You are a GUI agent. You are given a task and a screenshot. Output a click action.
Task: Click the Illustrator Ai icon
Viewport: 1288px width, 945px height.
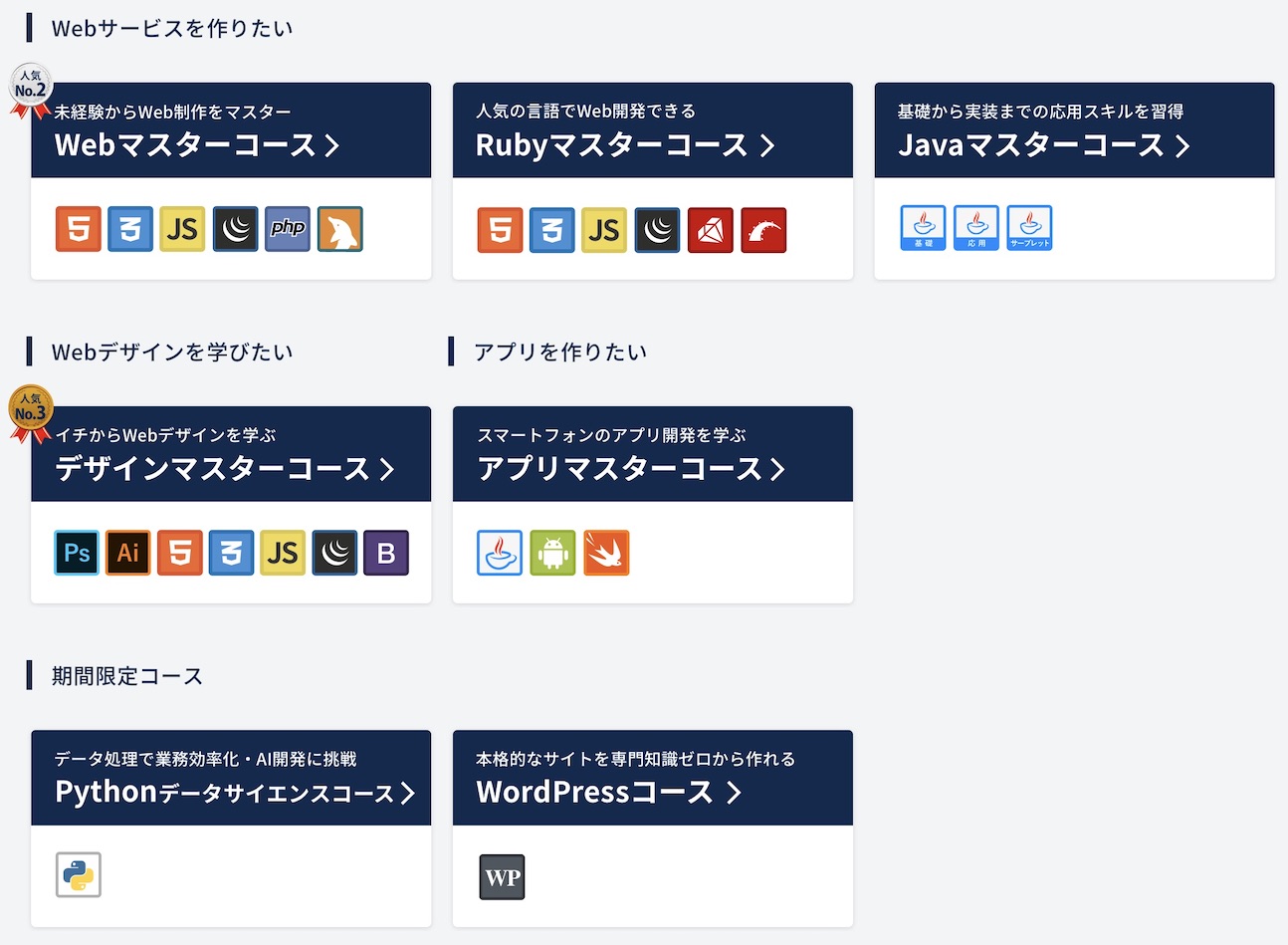128,553
